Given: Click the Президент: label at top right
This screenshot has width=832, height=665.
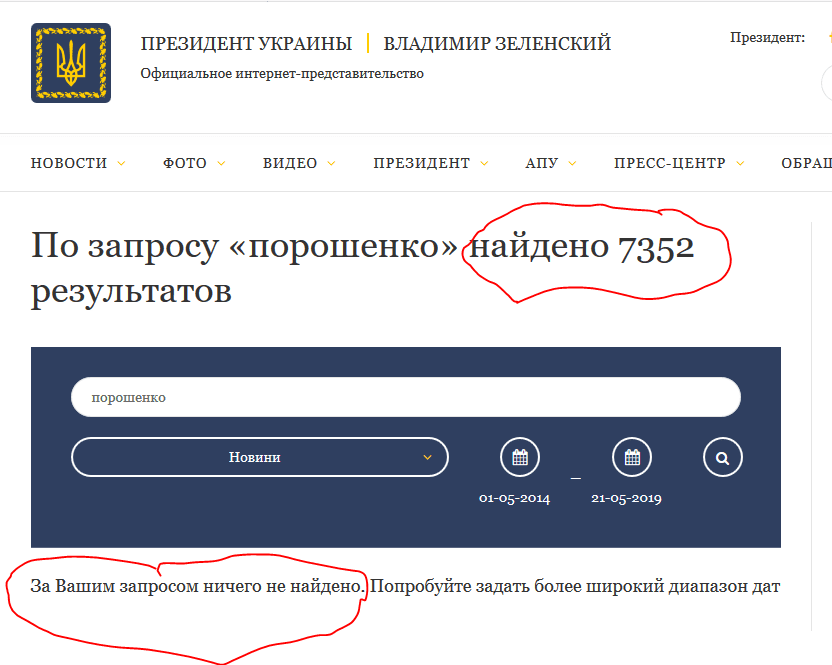Looking at the screenshot, I should (767, 38).
